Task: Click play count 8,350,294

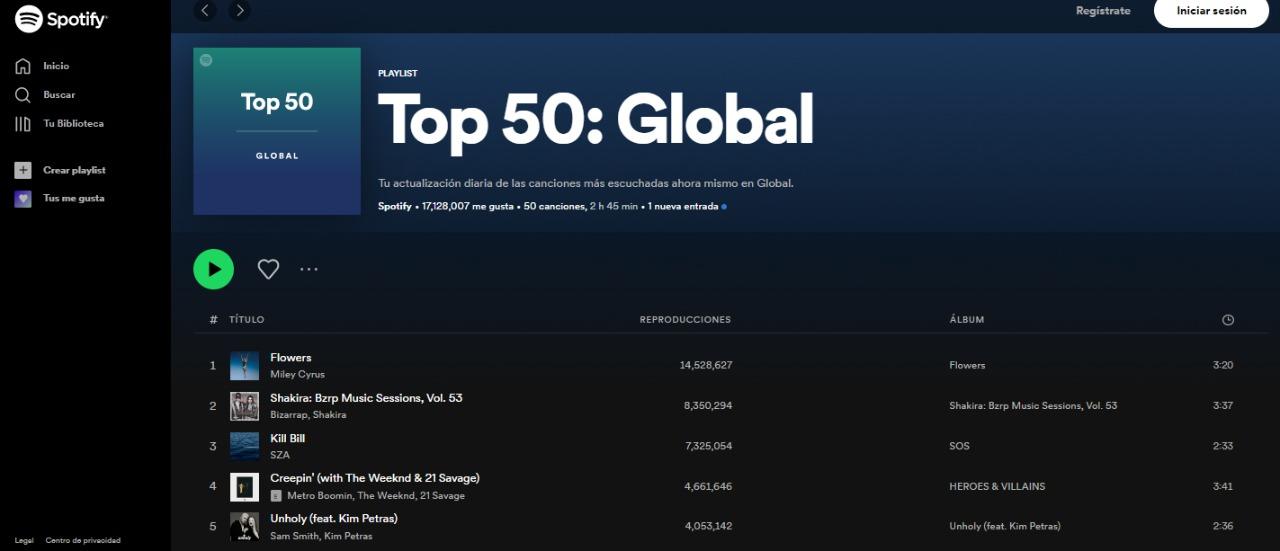Action: click(708, 406)
